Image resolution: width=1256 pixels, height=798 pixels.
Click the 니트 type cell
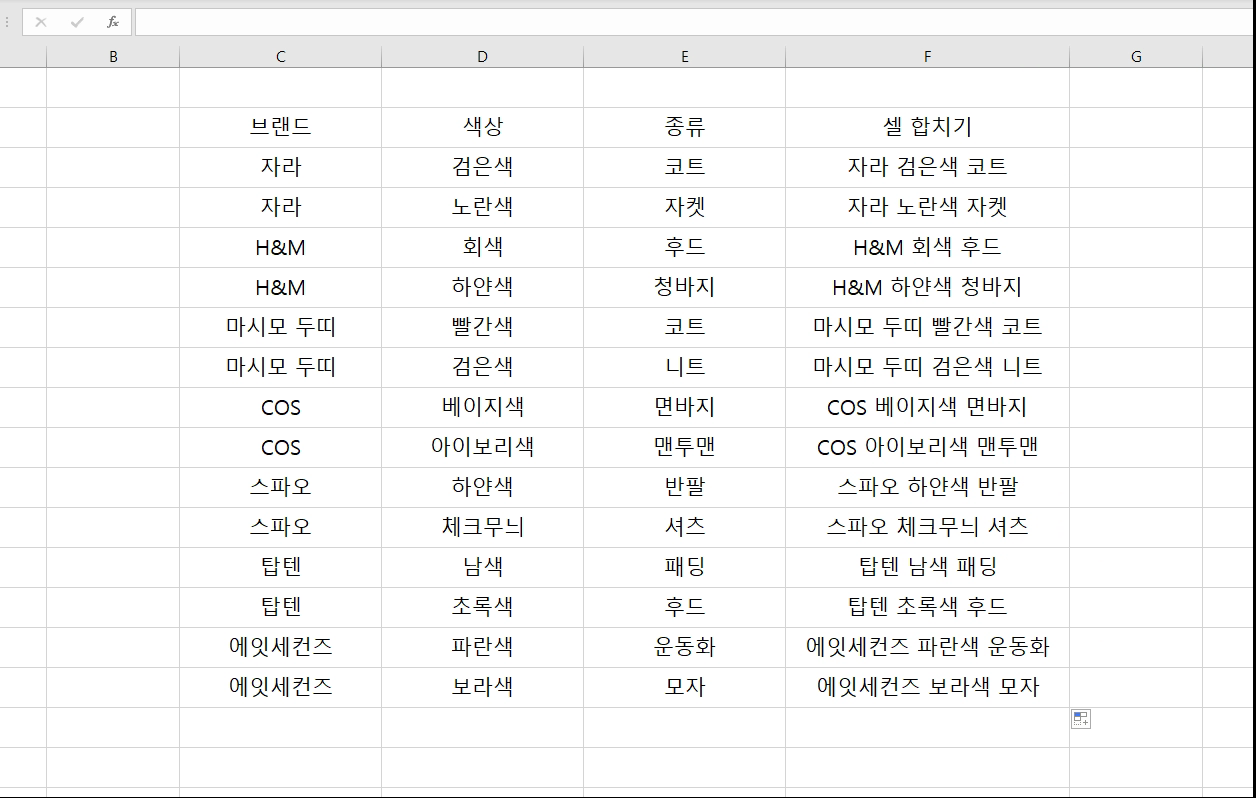[x=684, y=367]
